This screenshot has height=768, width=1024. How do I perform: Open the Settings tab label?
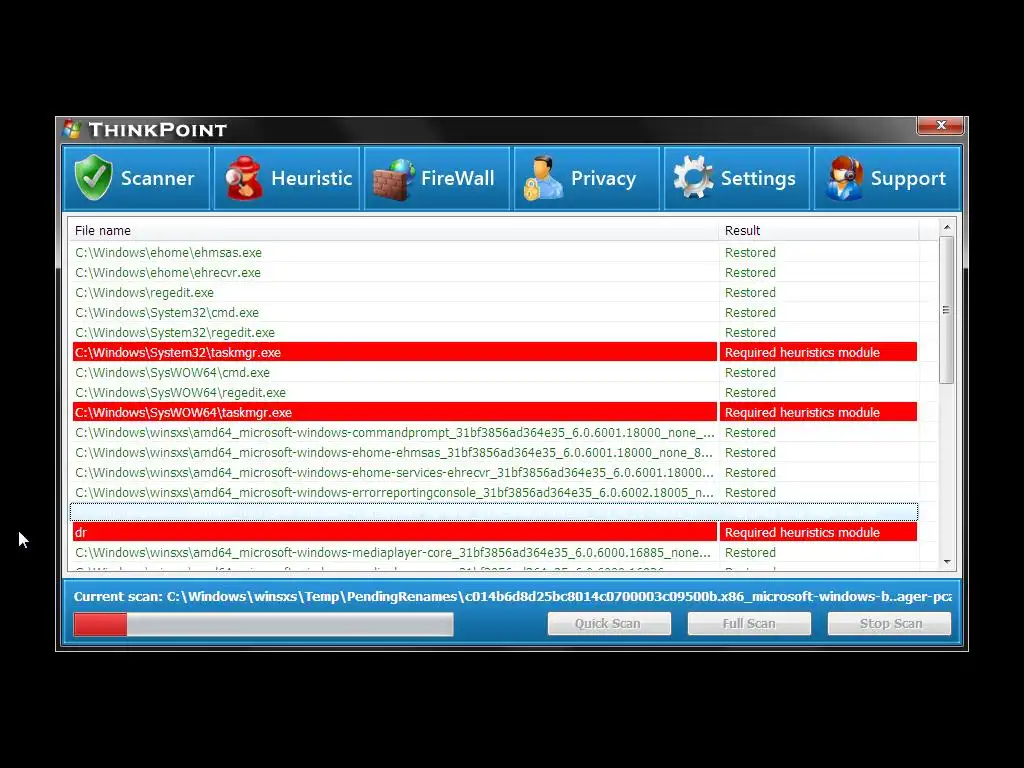[758, 179]
